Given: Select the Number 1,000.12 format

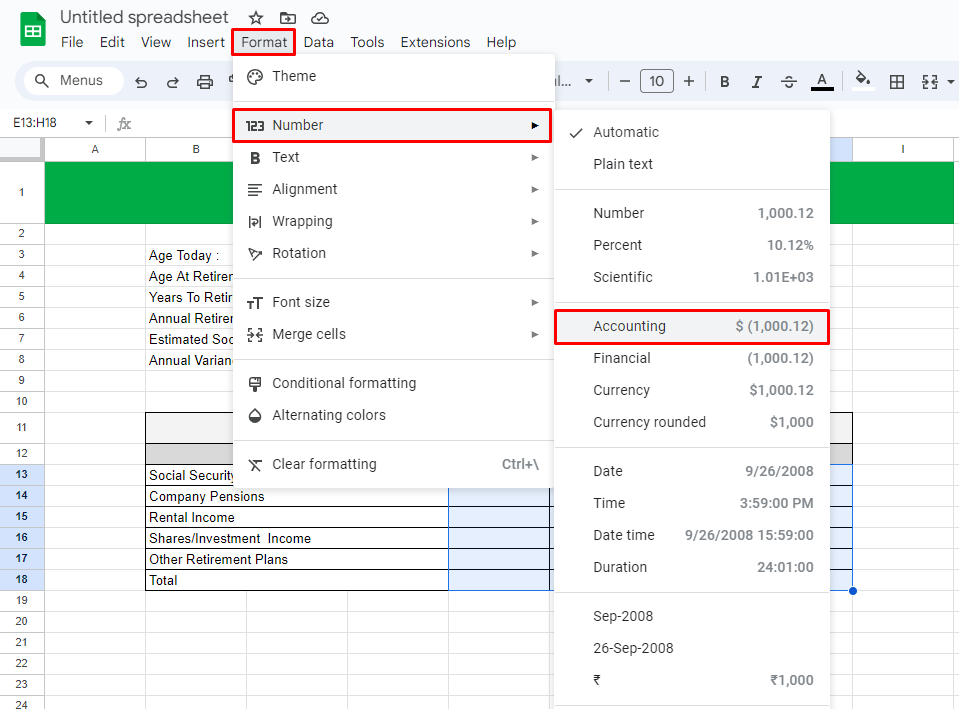Looking at the screenshot, I should (692, 213).
